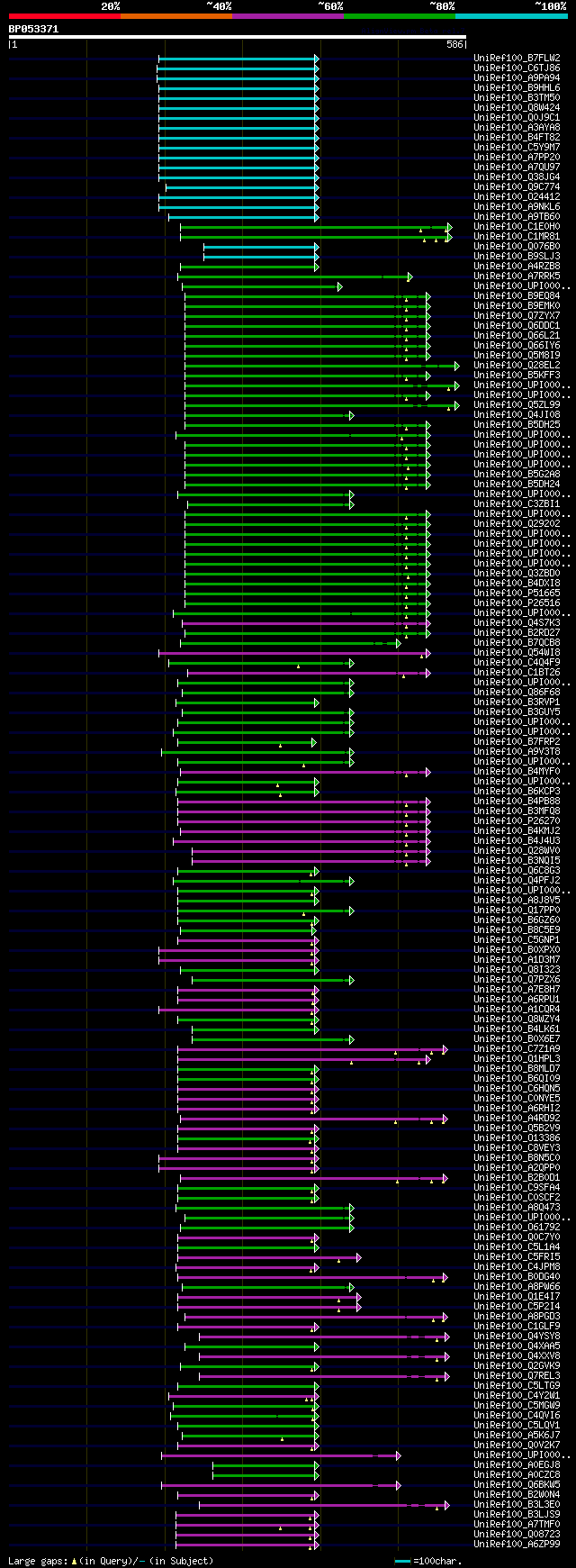
Task: Select the UniRef100_A3AYA8 label
Action: tap(517, 128)
